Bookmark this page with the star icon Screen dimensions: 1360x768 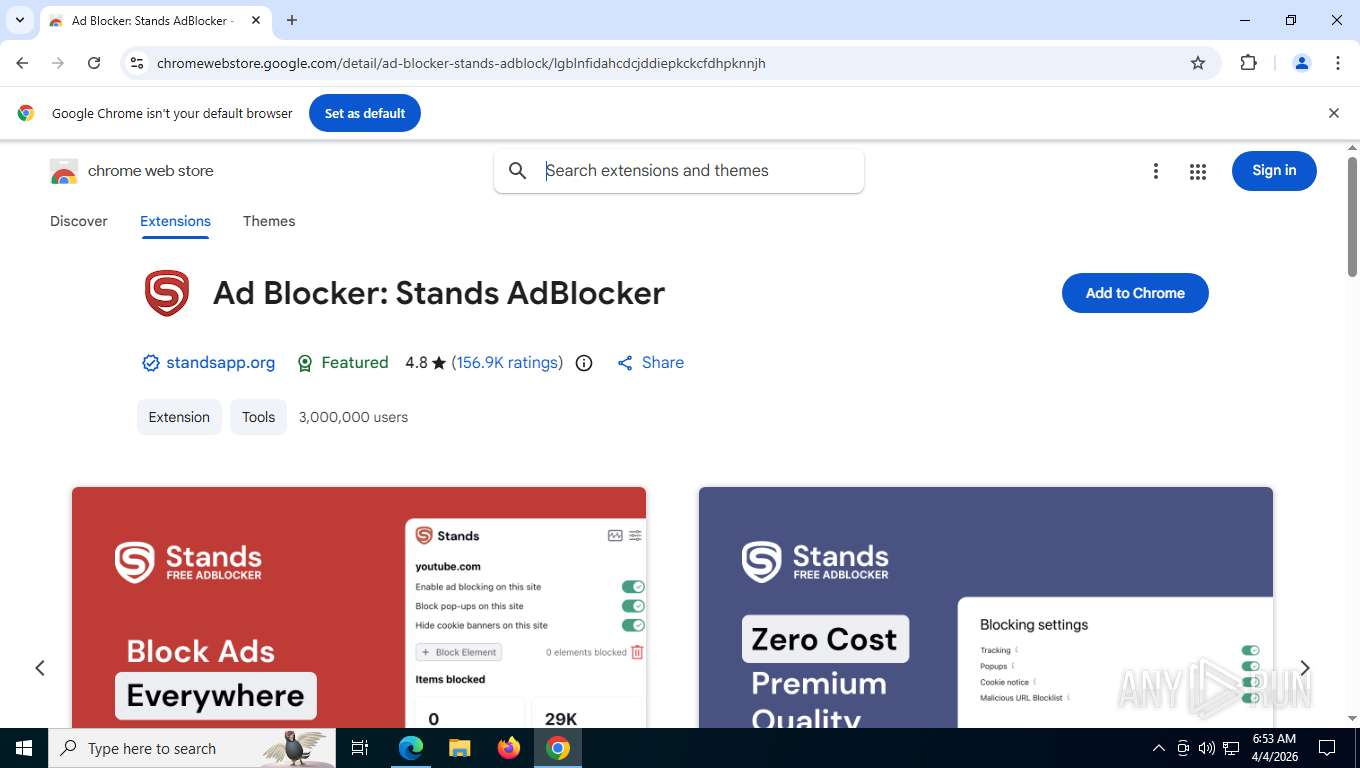[1198, 63]
